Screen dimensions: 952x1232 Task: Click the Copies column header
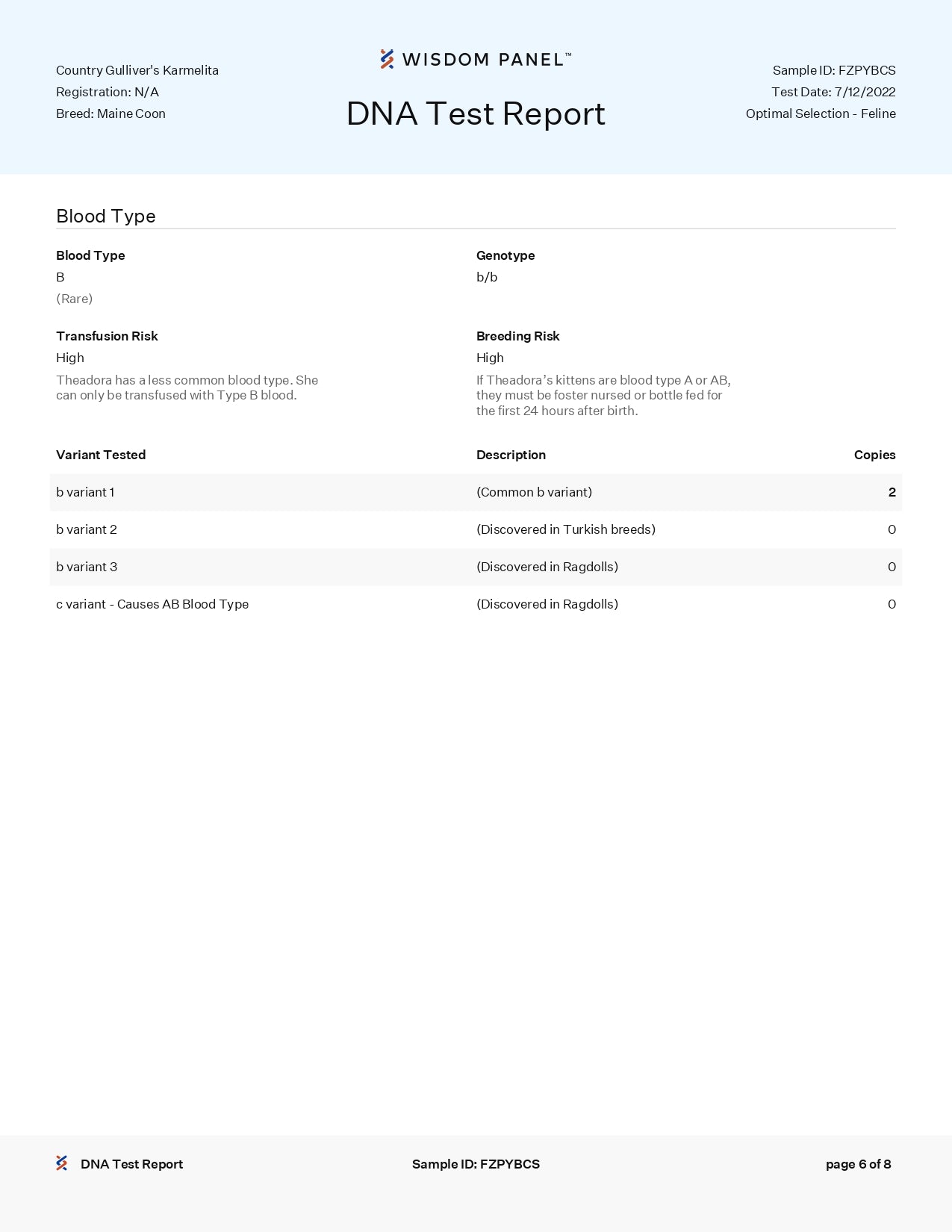click(x=874, y=455)
